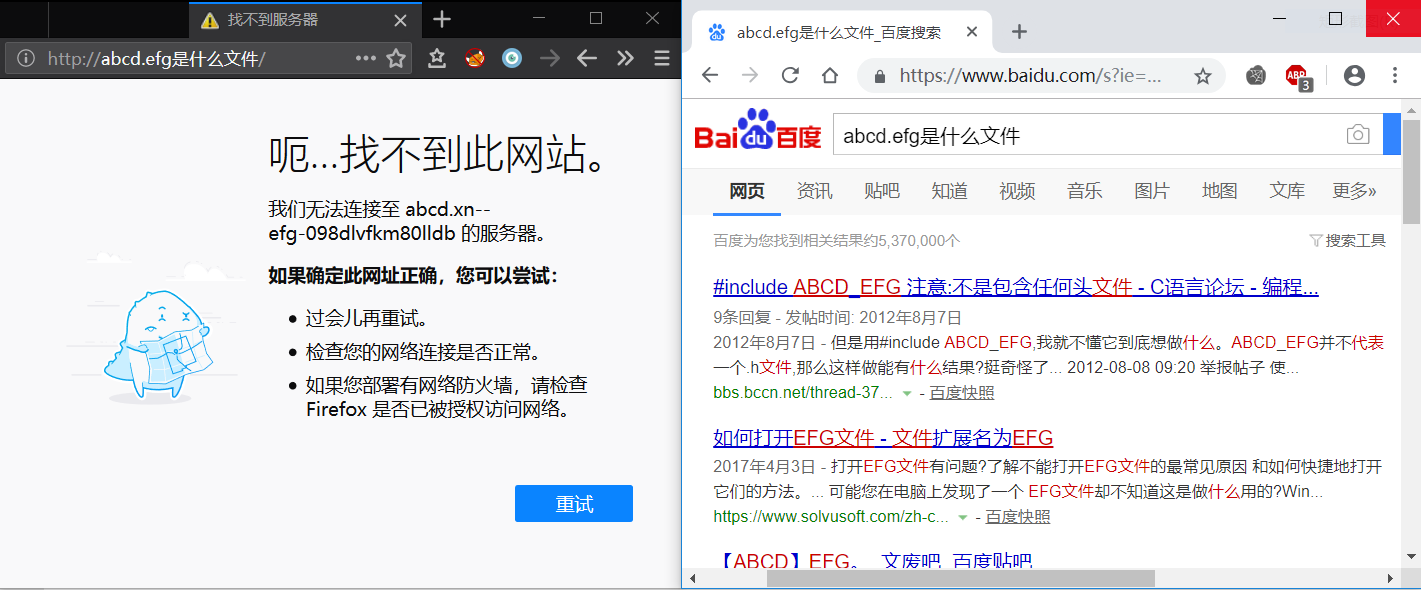Image resolution: width=1421 pixels, height=590 pixels.
Task: Open Firefox hamburger menu
Action: [662, 59]
